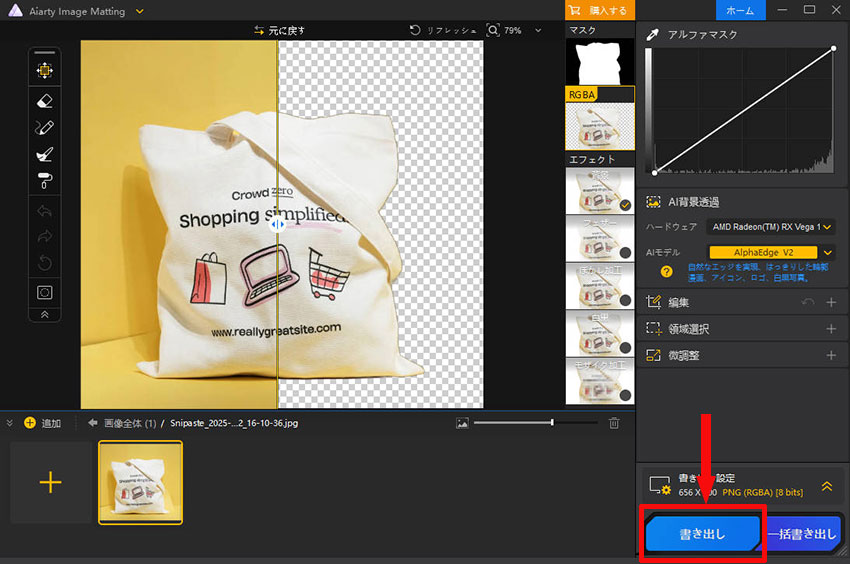Click the 購入する purchase button
Screen dimensions: 850x564
(x=599, y=10)
